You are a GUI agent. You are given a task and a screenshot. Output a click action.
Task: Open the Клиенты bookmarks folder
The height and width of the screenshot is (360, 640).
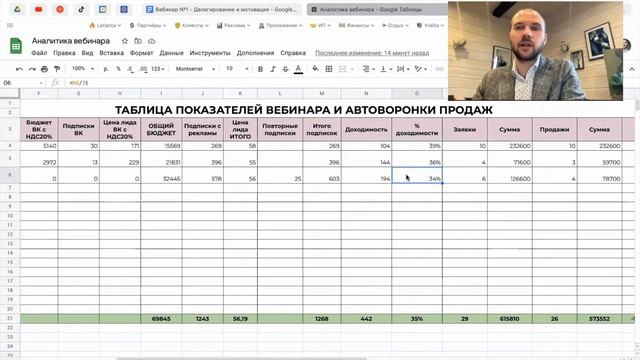[x=192, y=25]
